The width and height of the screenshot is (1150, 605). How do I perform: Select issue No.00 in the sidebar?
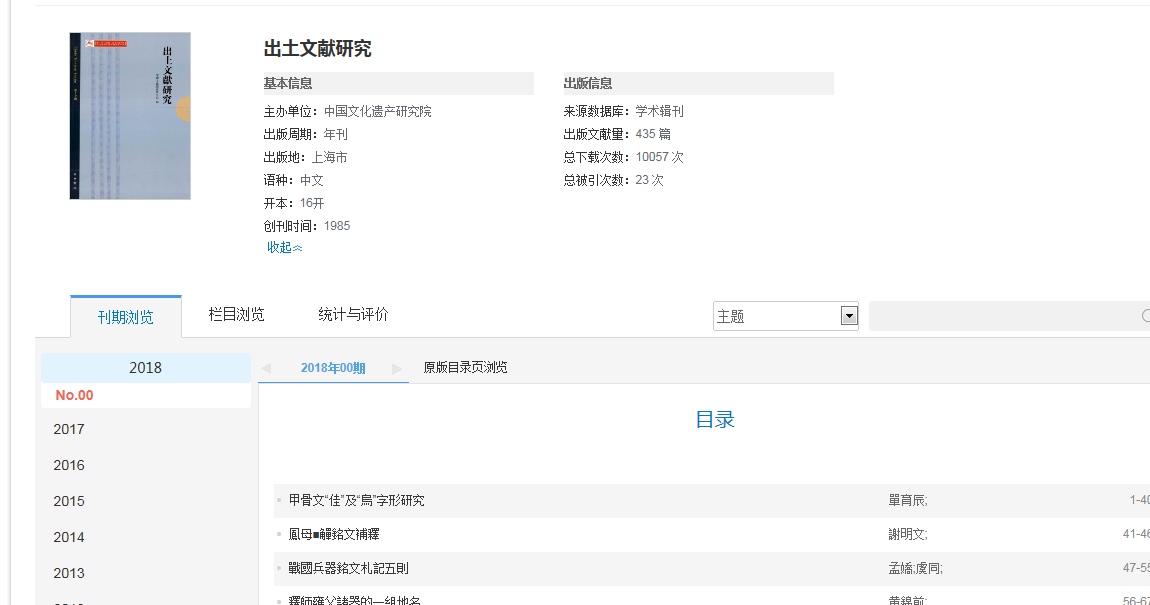tap(75, 395)
